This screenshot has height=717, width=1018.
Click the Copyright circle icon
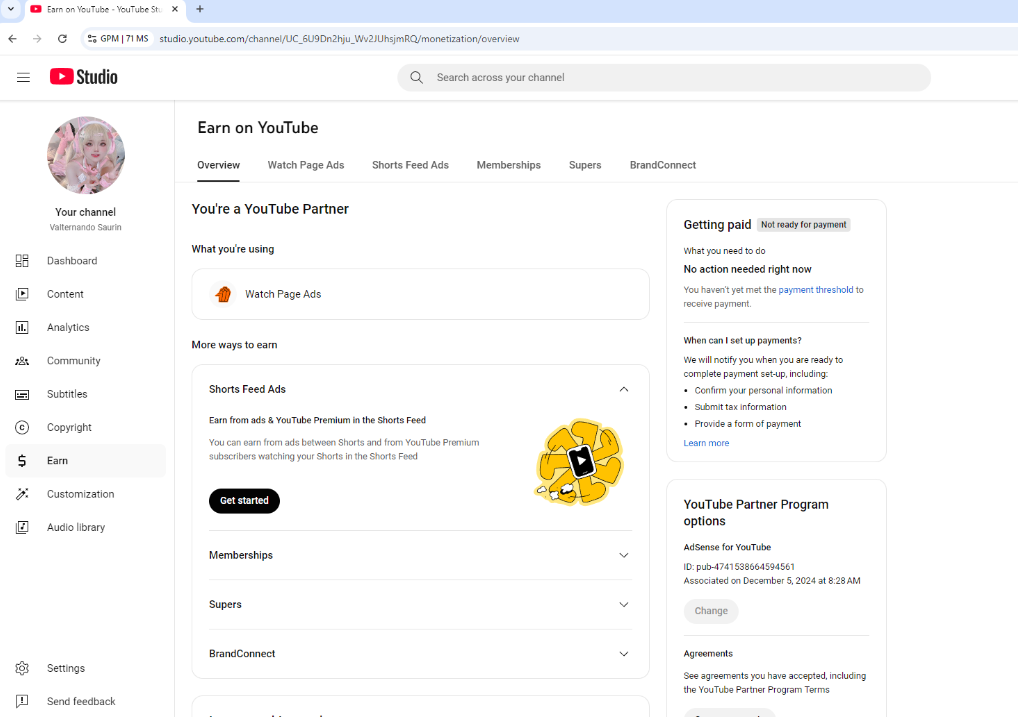(22, 427)
